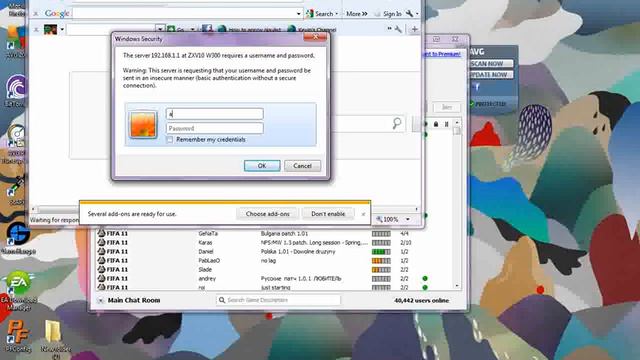This screenshot has width=640, height=360.
Task: Expand the Google toolbar More menu
Action: [356, 13]
